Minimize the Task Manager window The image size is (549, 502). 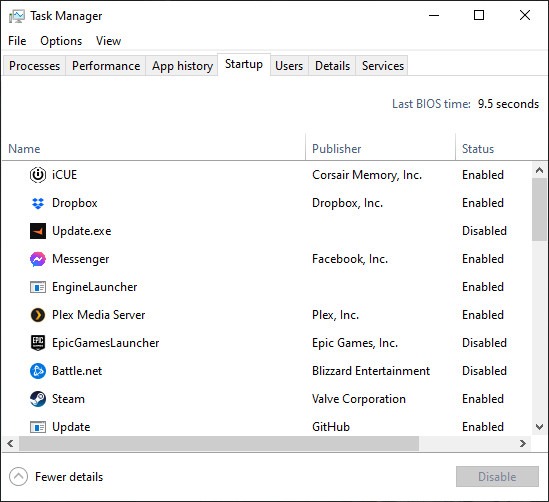pos(434,15)
